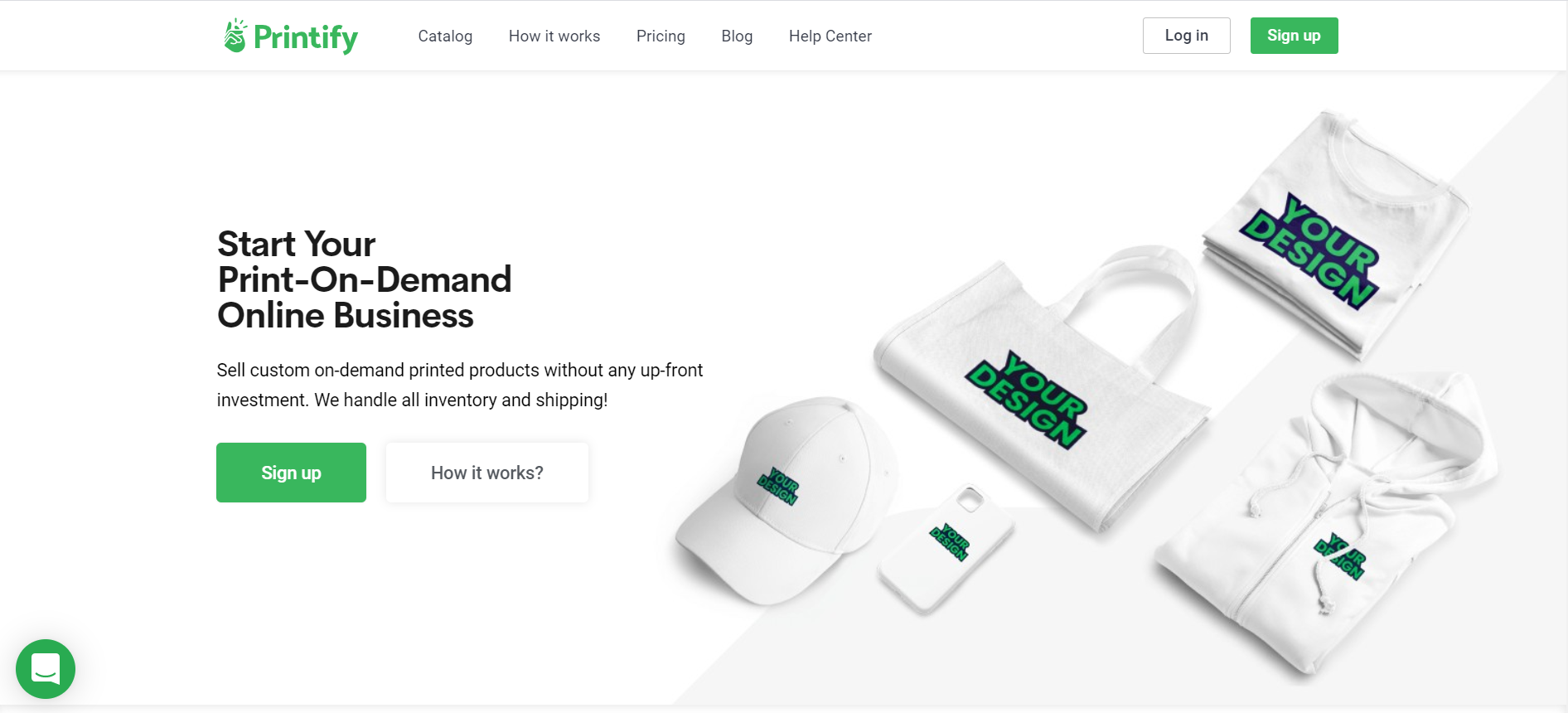Select the folded t-shirt product image

tap(1335, 235)
